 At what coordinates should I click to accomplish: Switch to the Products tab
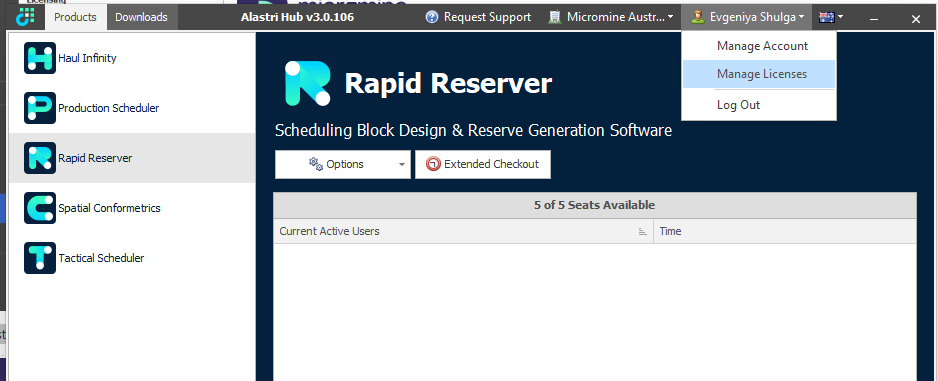click(x=75, y=17)
